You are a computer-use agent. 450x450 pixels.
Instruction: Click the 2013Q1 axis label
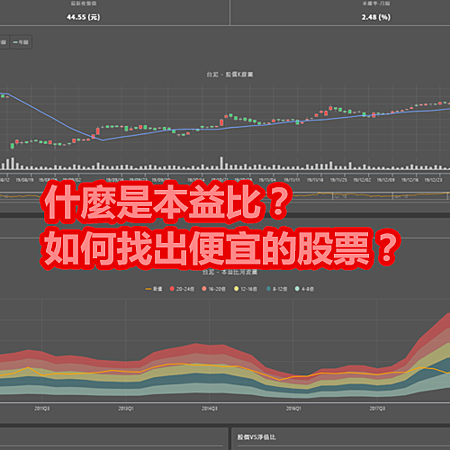point(126,408)
